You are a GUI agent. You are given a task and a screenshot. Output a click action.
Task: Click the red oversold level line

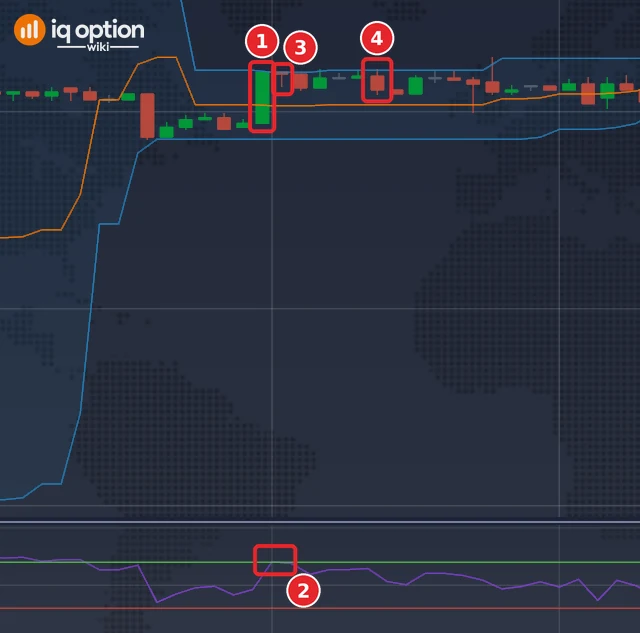click(320, 609)
